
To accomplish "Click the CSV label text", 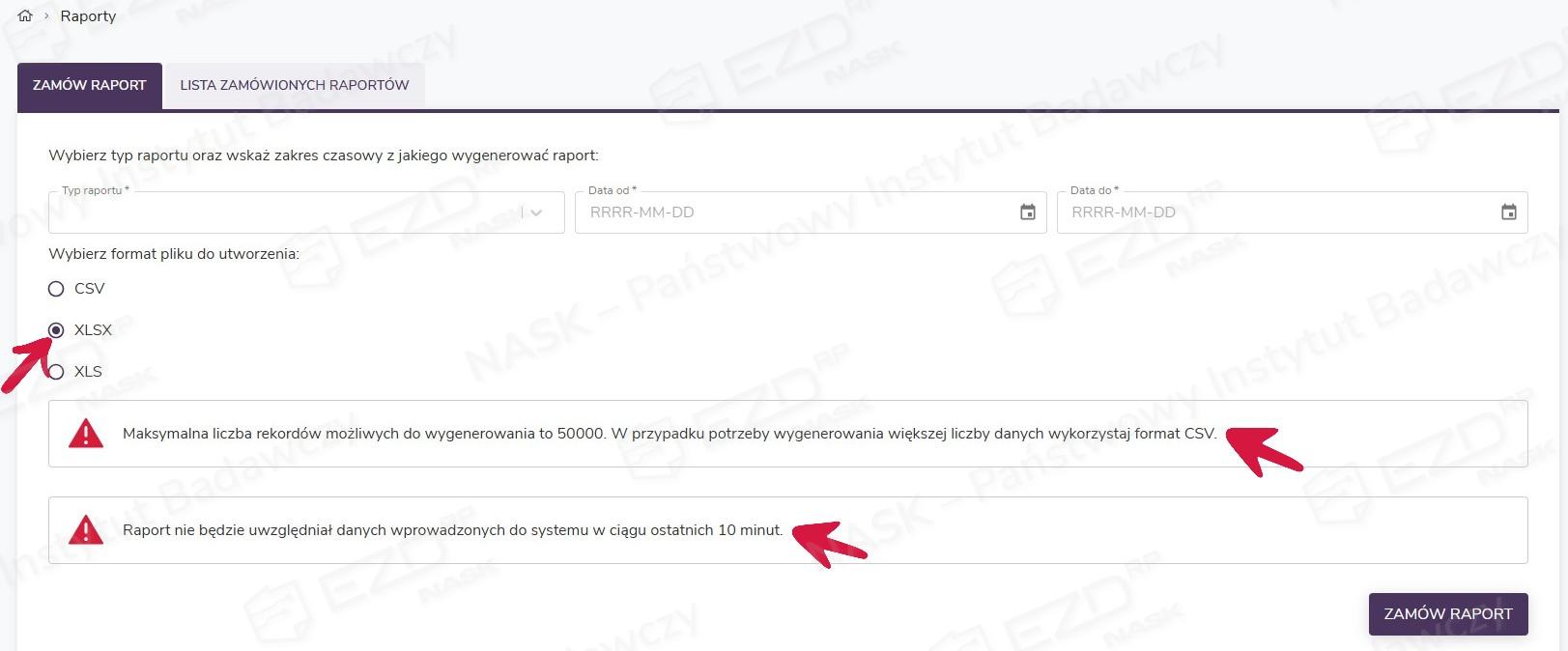I will coord(90,289).
